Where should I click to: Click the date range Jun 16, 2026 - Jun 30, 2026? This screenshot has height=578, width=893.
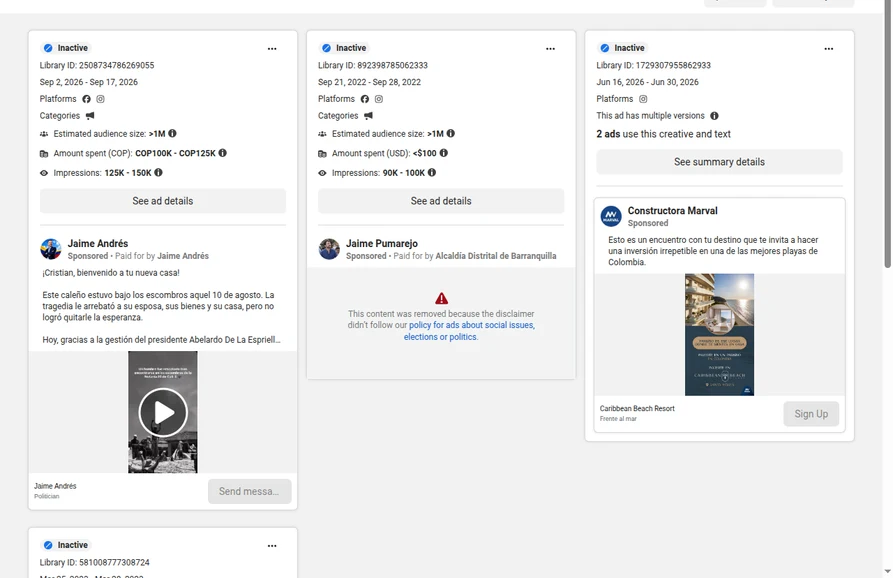point(647,82)
